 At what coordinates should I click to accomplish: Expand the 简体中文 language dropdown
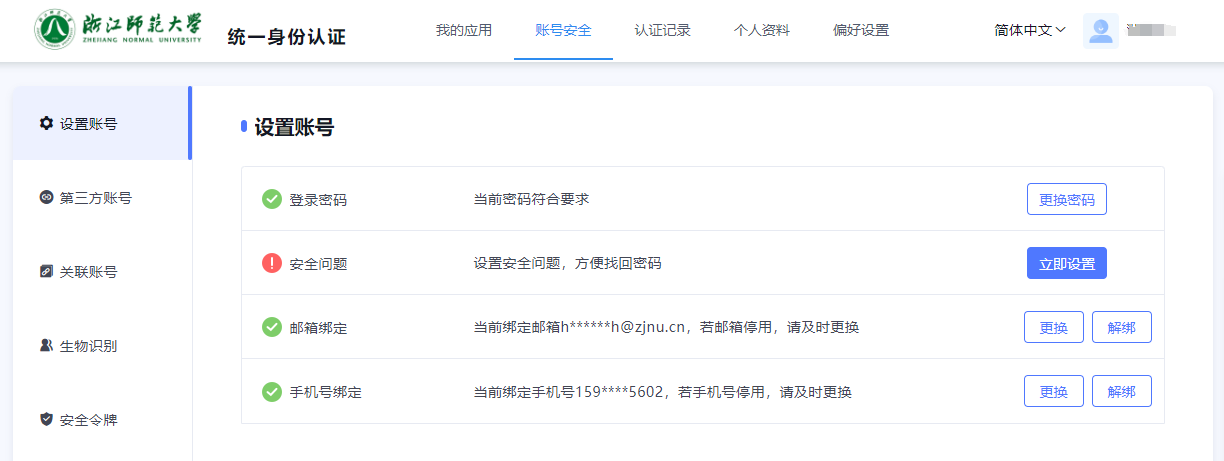point(1030,31)
